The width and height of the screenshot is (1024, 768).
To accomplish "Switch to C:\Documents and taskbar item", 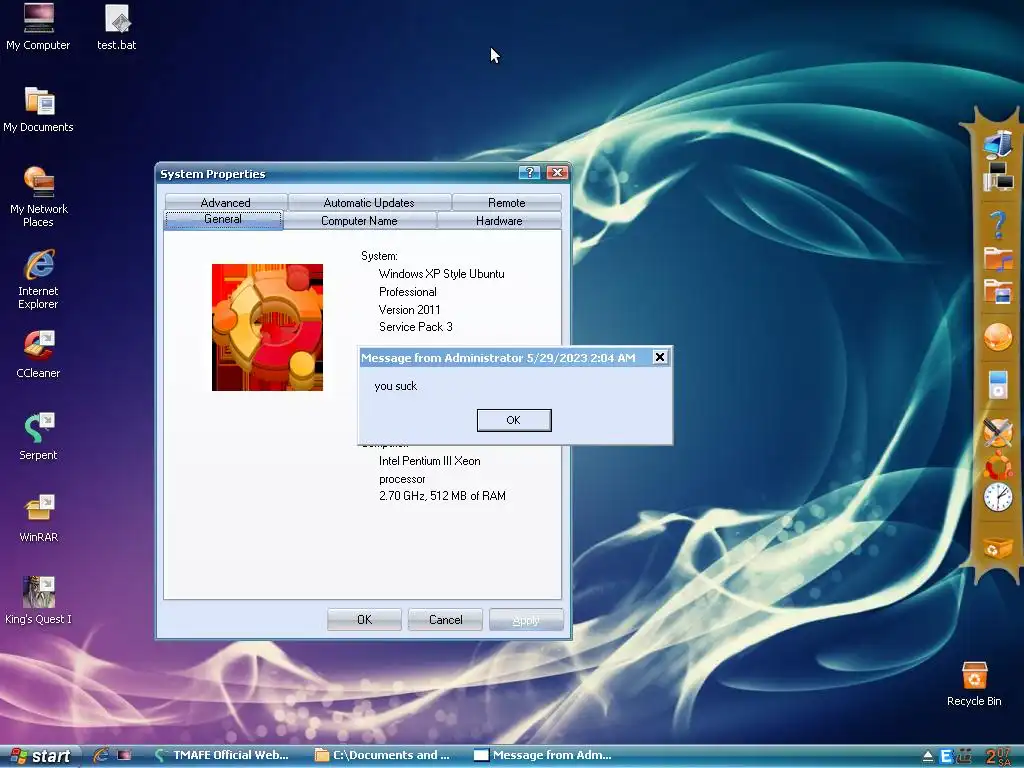I will [x=385, y=755].
